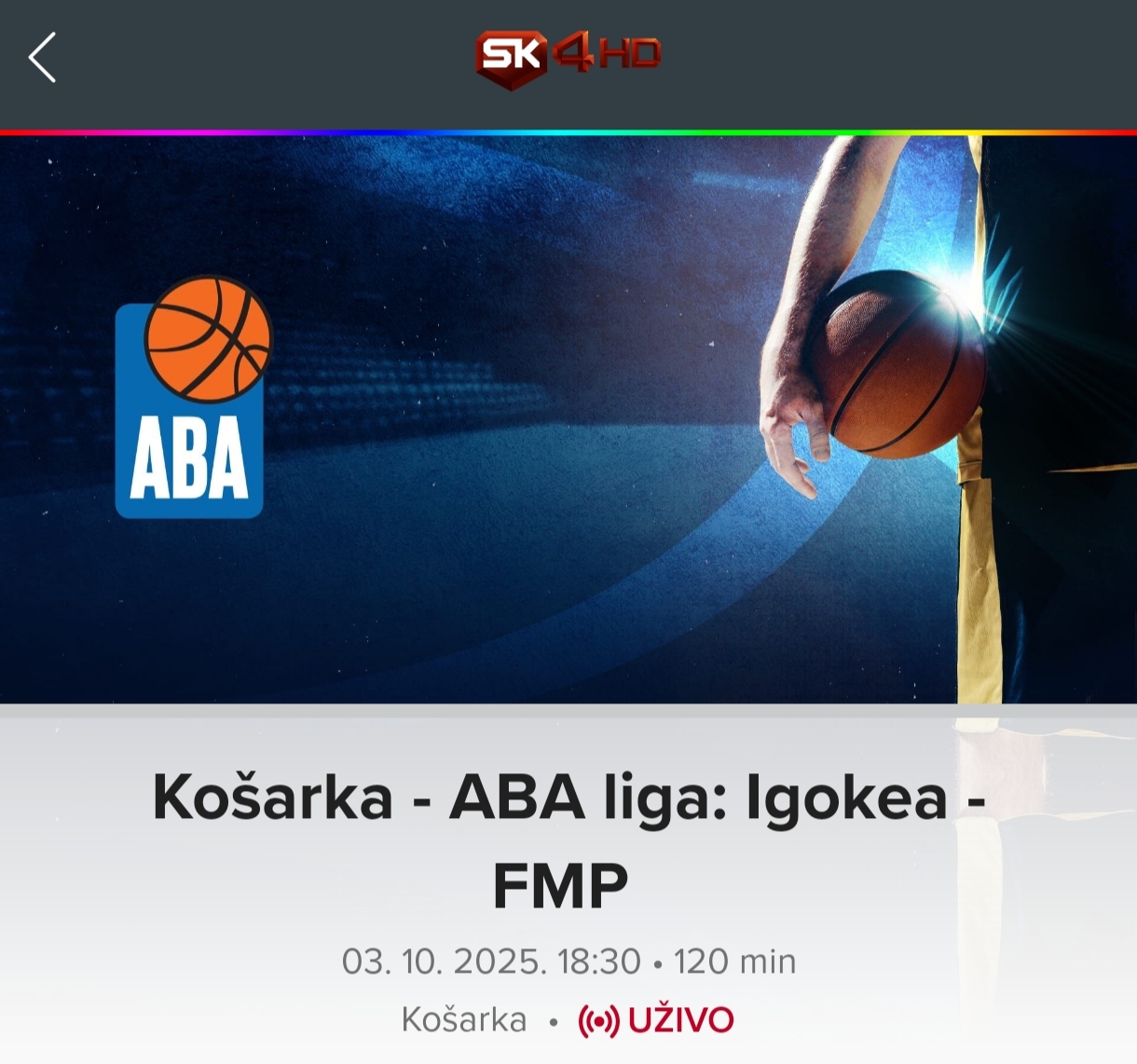Select the UŽIVO live label
The image size is (1137, 1064).
(680, 1020)
